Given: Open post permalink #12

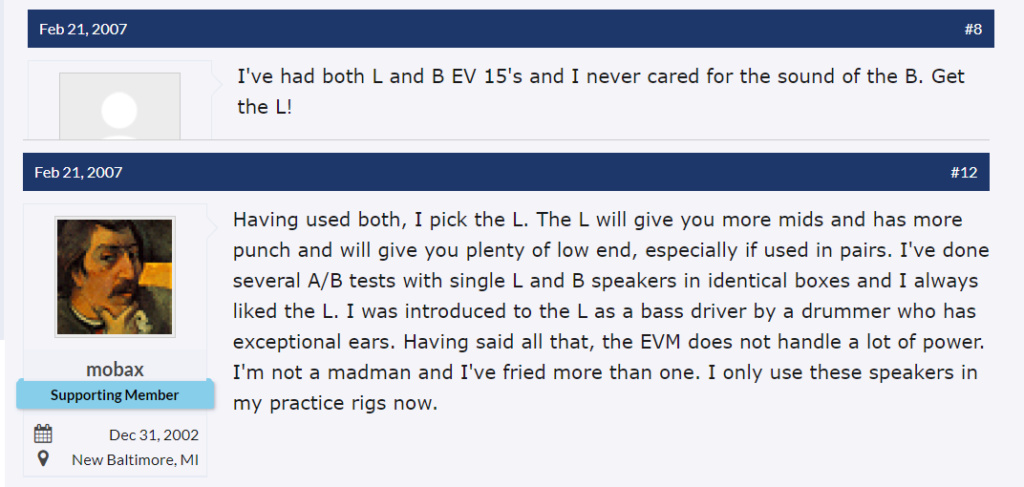Looking at the screenshot, I should 964,172.
